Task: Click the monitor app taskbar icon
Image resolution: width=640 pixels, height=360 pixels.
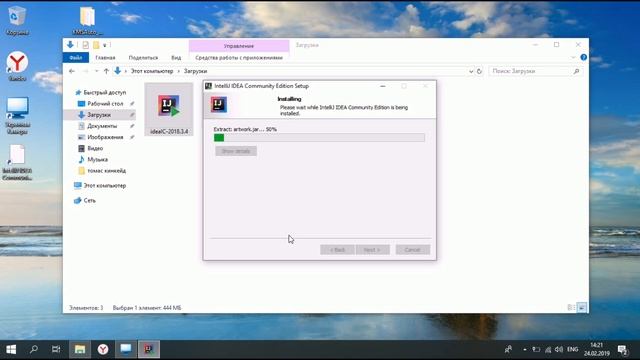Action: pos(126,349)
